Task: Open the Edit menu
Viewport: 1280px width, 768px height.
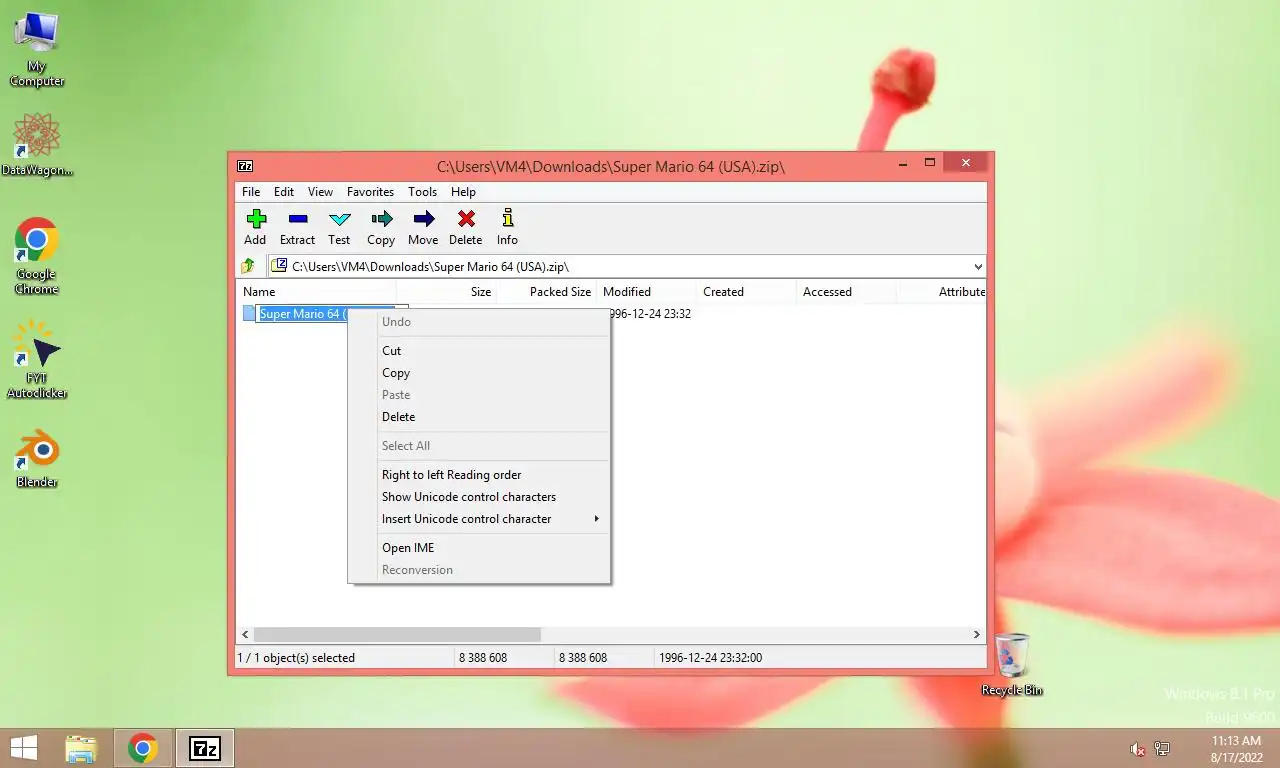Action: coord(284,192)
